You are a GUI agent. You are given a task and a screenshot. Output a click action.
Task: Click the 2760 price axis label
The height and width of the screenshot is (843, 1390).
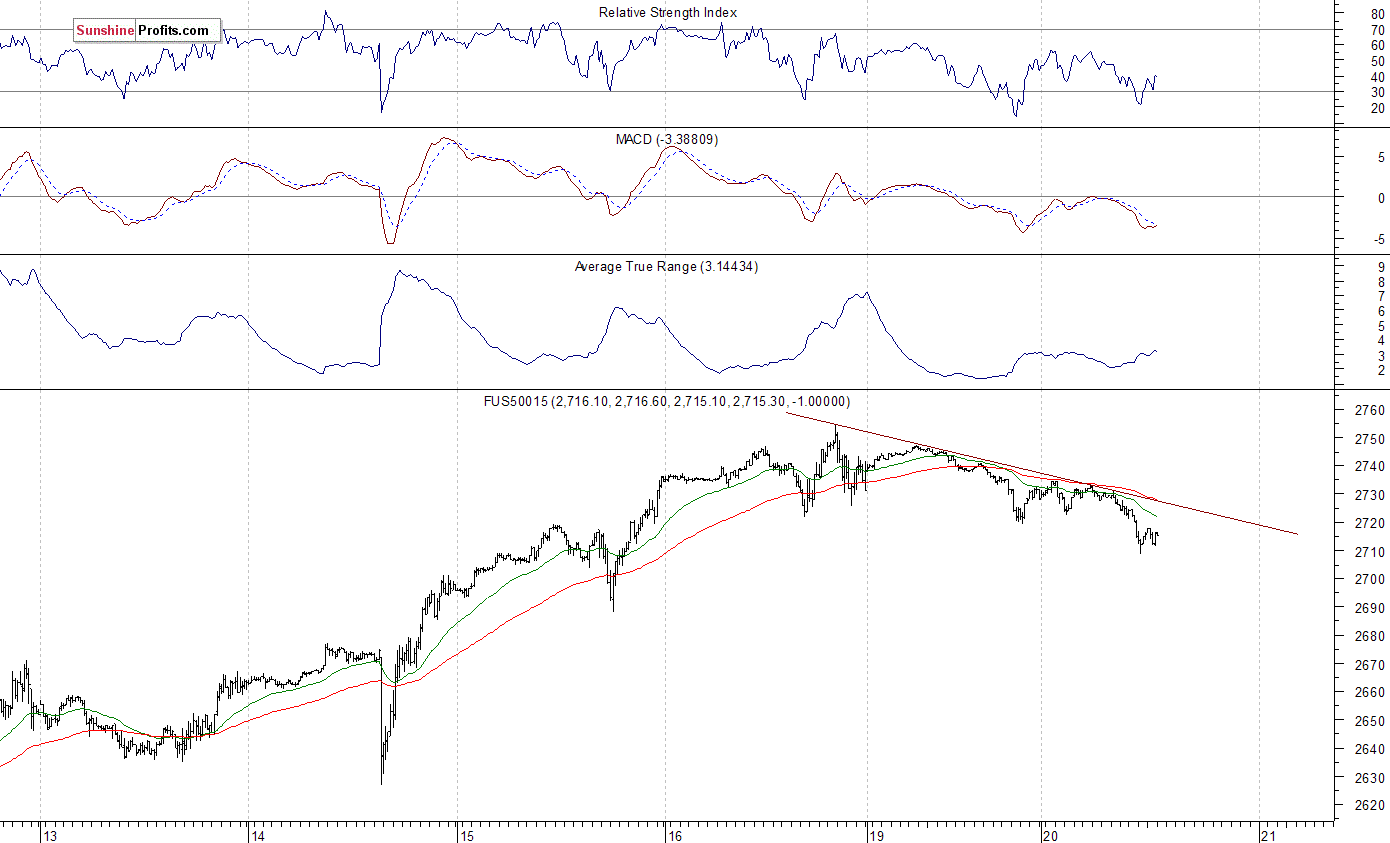click(1370, 410)
